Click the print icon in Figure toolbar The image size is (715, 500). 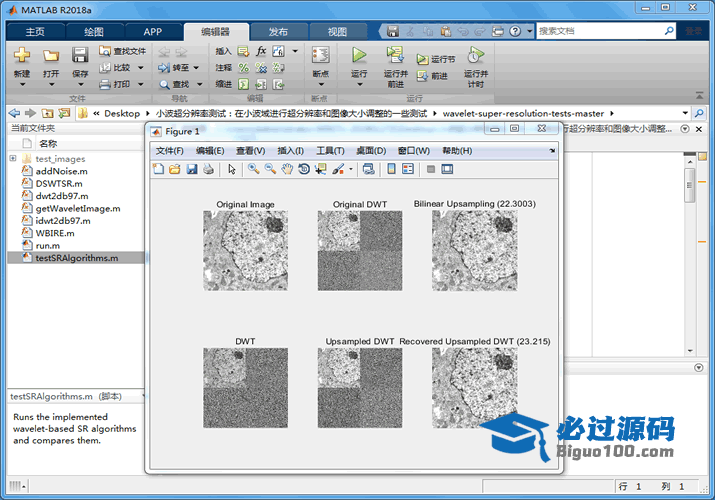click(208, 169)
